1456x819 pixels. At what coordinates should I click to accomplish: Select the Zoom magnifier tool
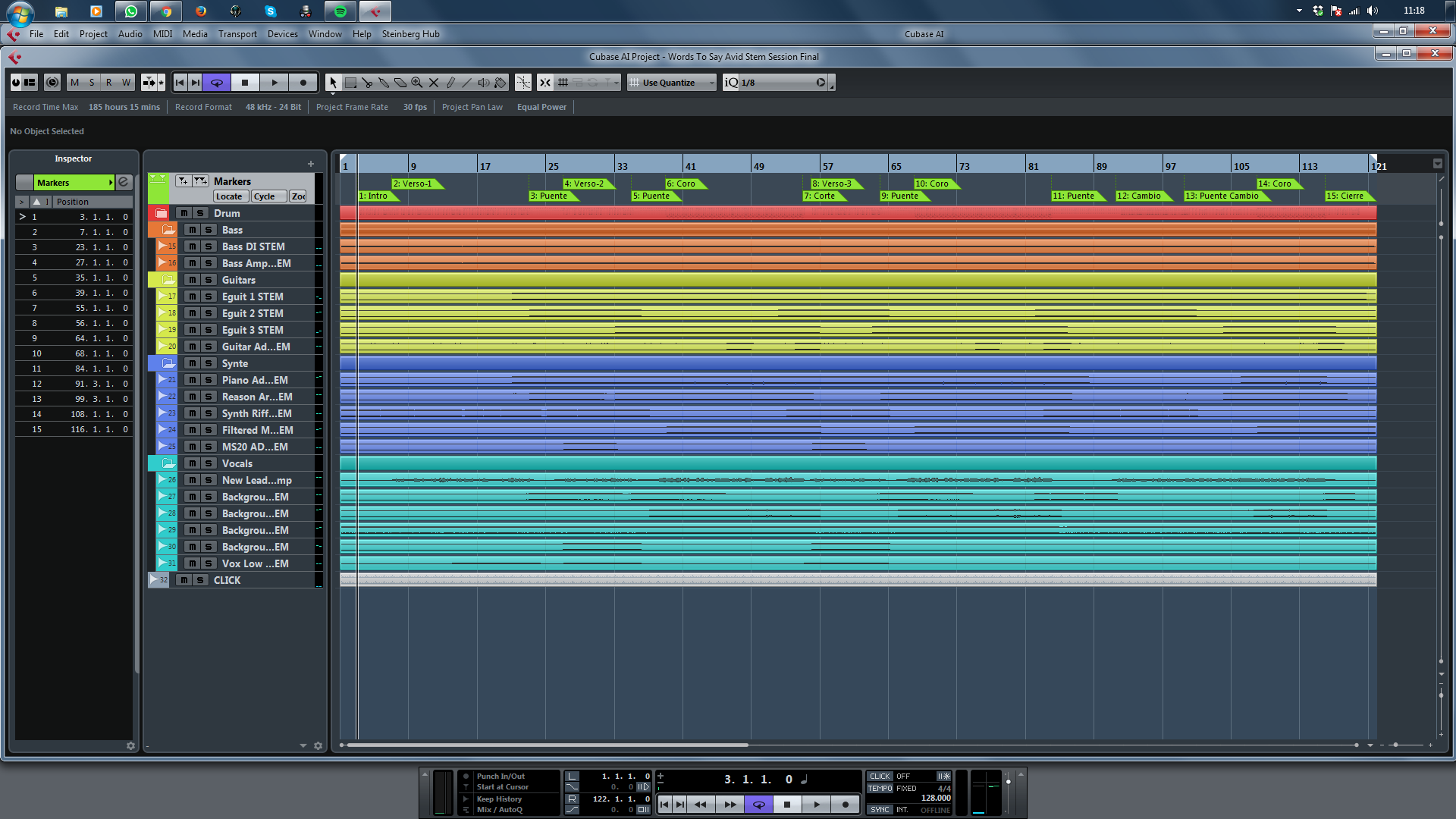pos(417,83)
